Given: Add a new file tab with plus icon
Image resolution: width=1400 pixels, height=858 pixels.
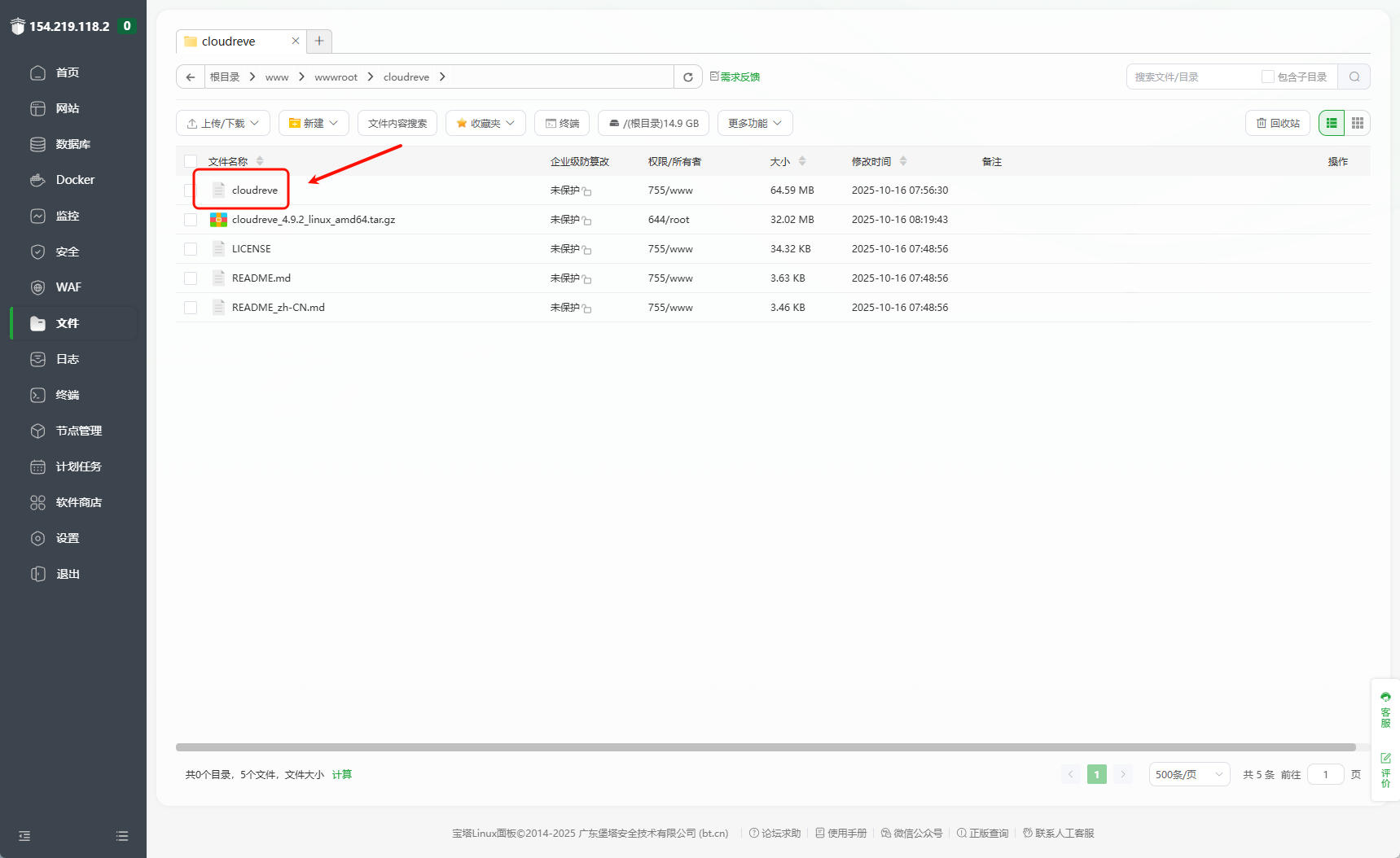Looking at the screenshot, I should tap(319, 42).
